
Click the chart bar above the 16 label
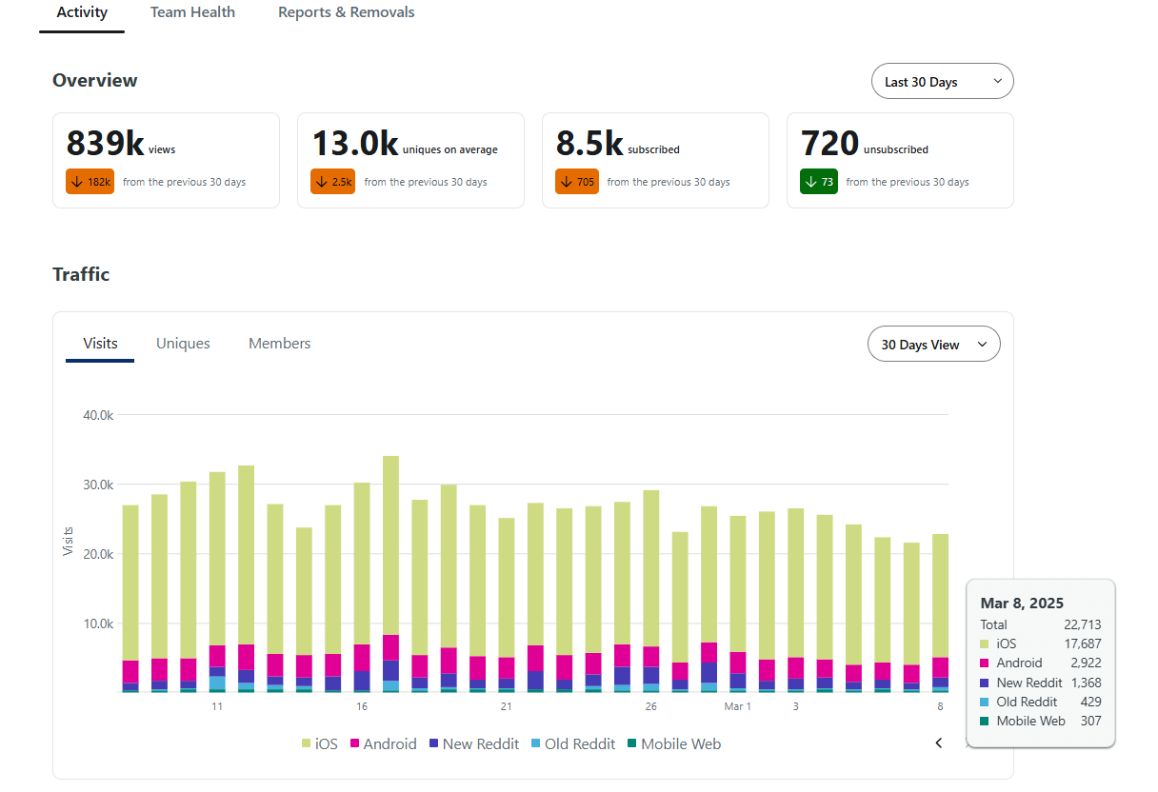[362, 587]
